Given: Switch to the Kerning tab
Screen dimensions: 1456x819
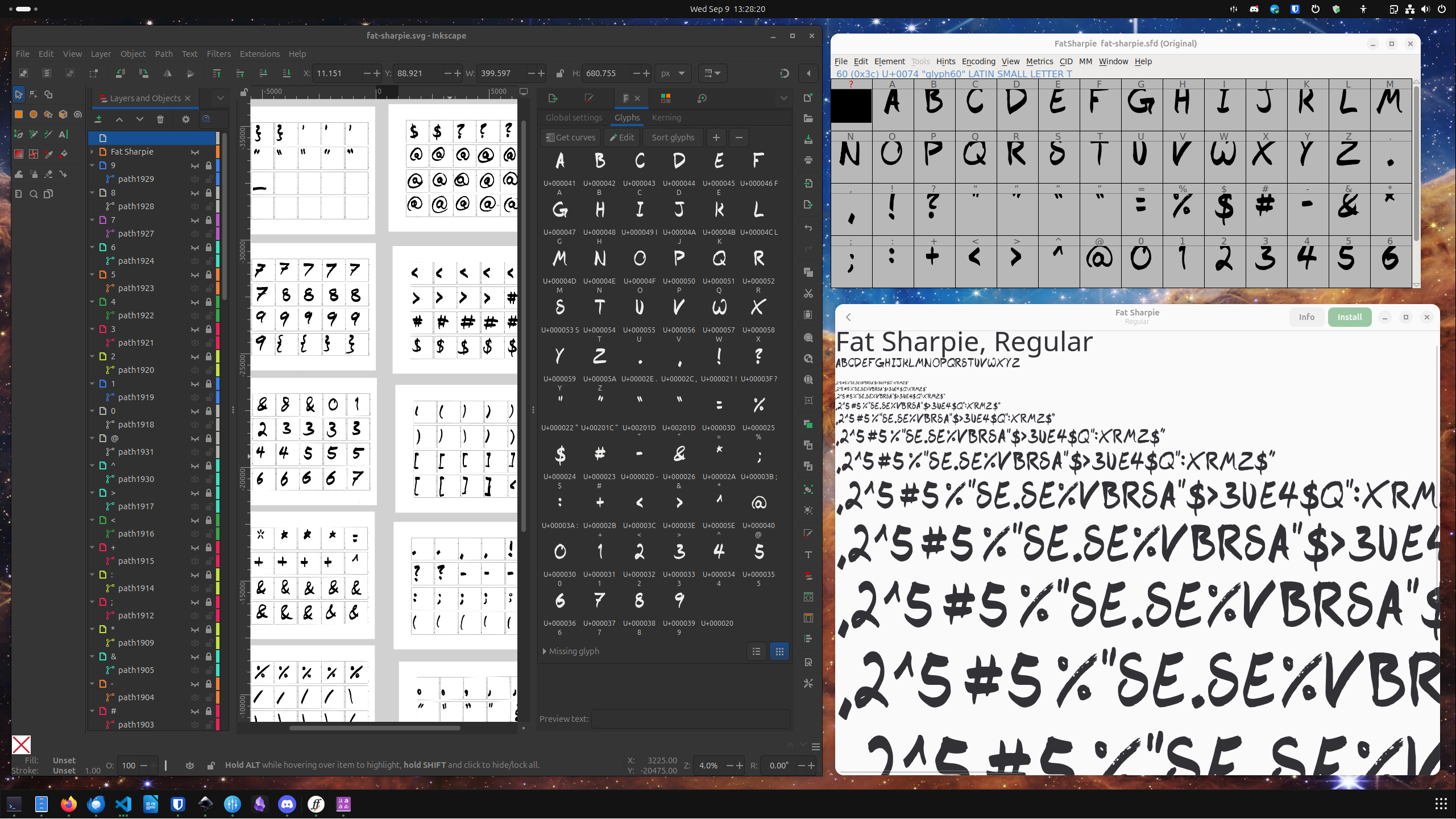Looking at the screenshot, I should (666, 118).
